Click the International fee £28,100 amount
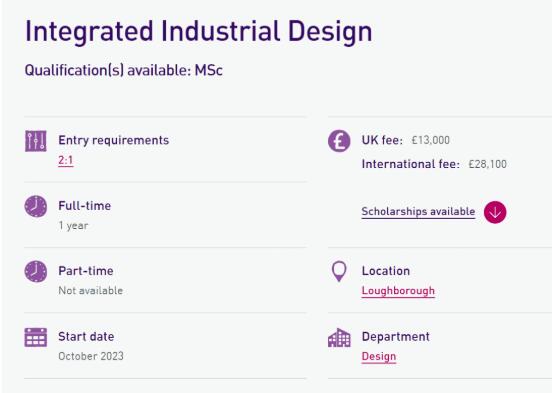552x393 pixels. (488, 164)
